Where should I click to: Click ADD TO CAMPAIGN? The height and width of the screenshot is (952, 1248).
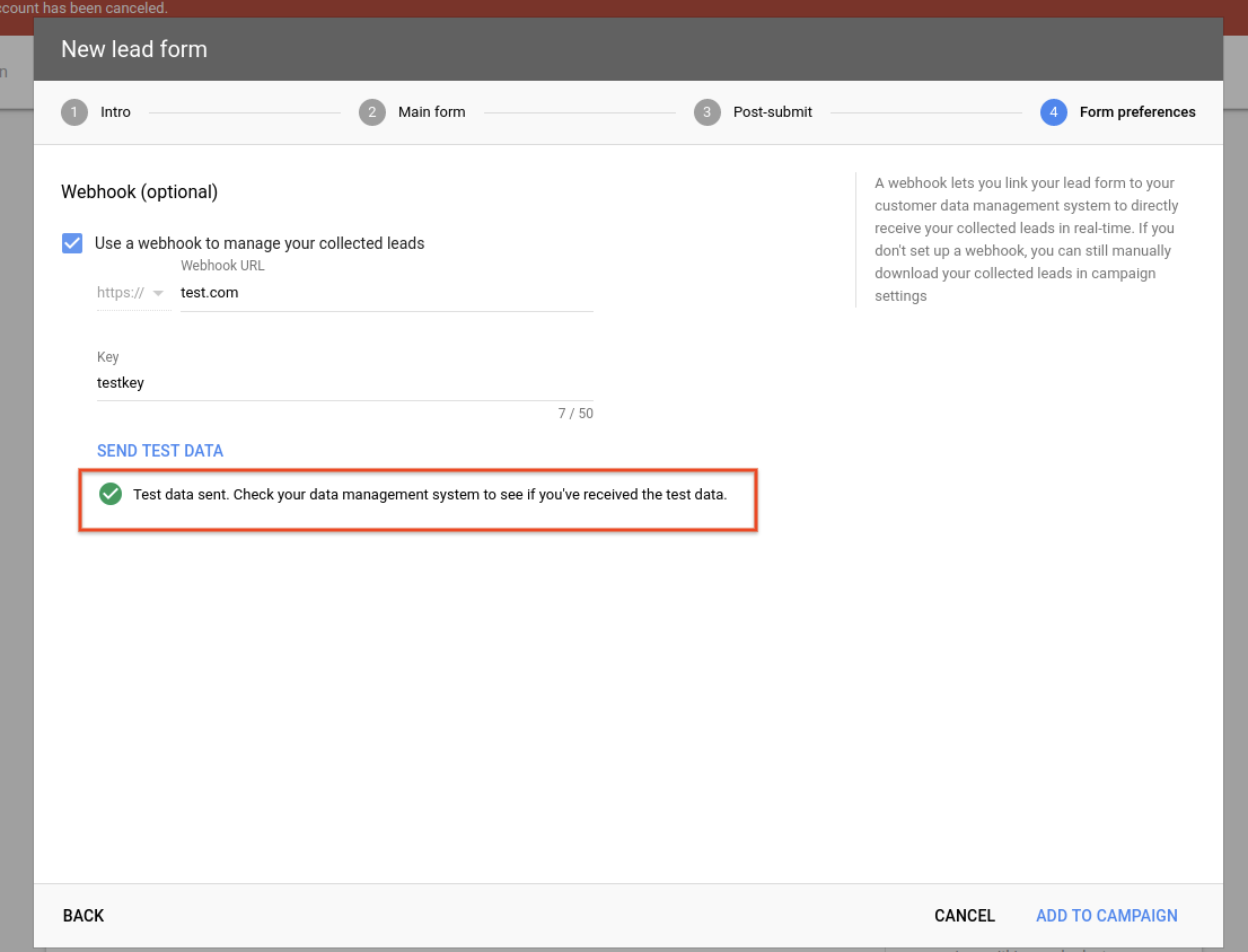[1106, 915]
